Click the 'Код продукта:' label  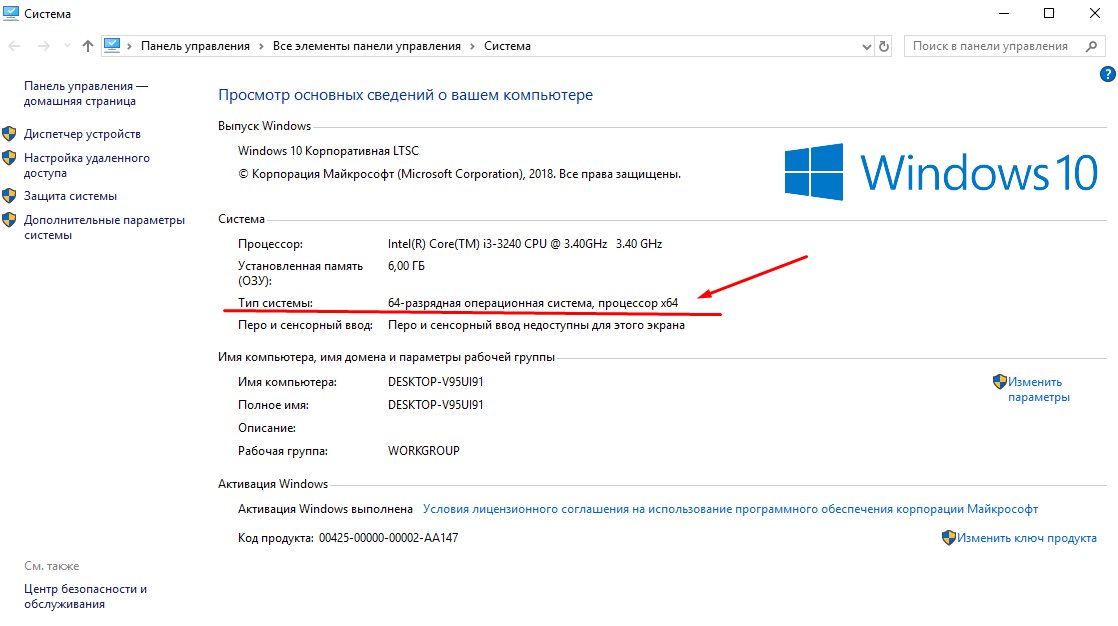(276, 538)
